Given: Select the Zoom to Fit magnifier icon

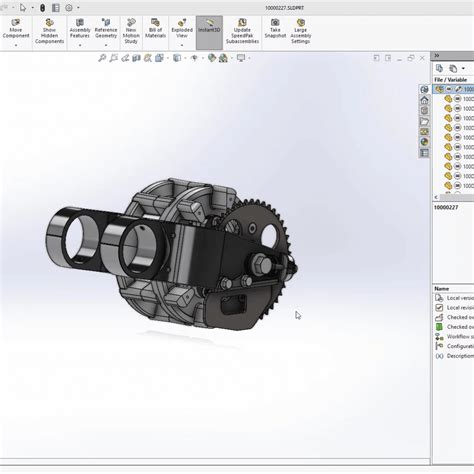Looking at the screenshot, I should tap(102, 58).
